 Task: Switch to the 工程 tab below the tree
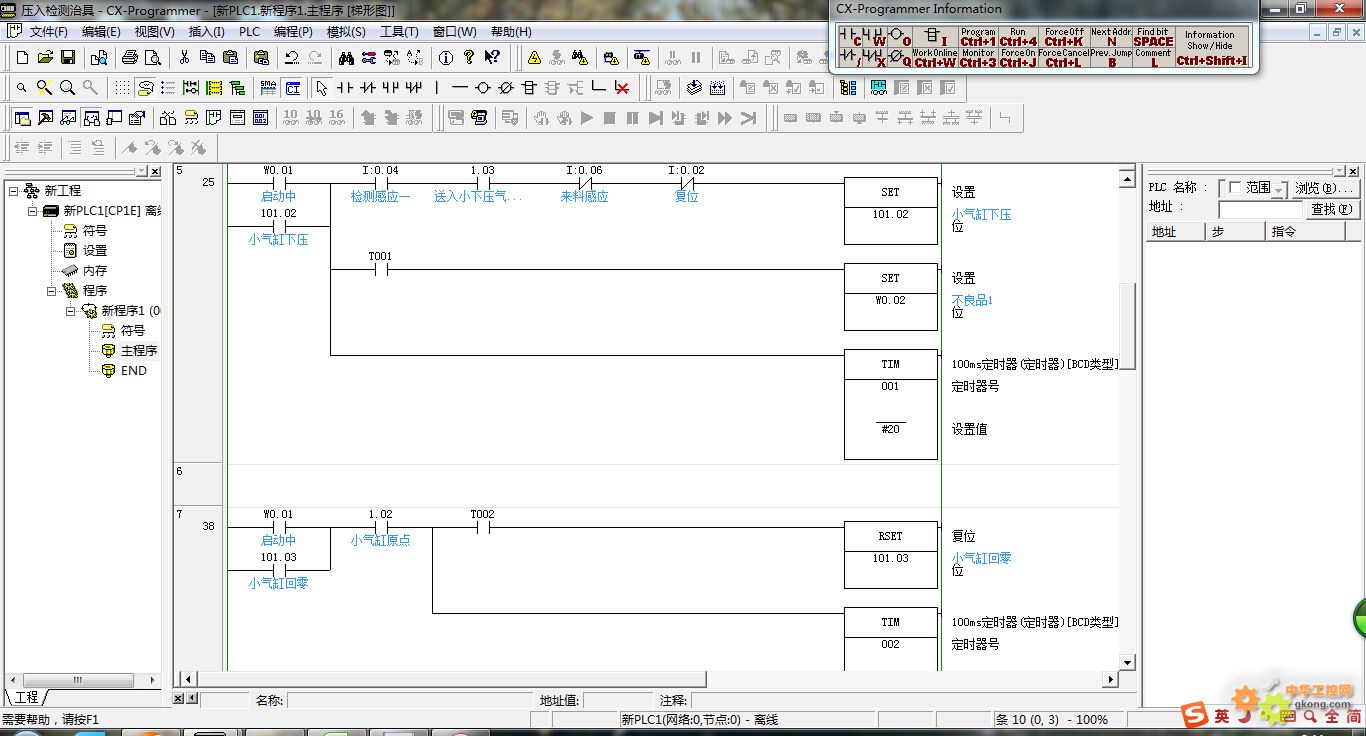click(x=26, y=696)
